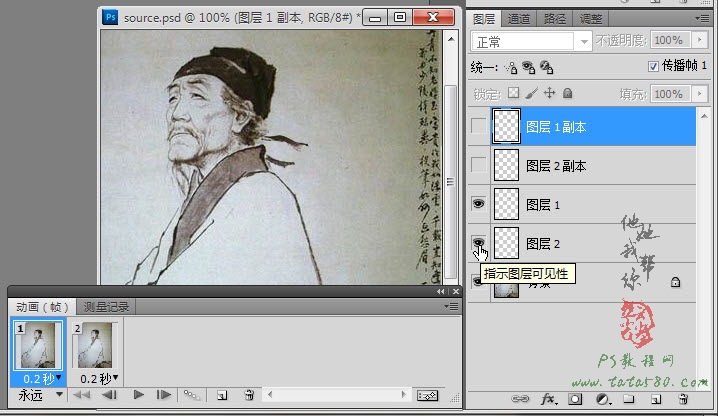Click the fill 100% value field

pyautogui.click(x=671, y=94)
